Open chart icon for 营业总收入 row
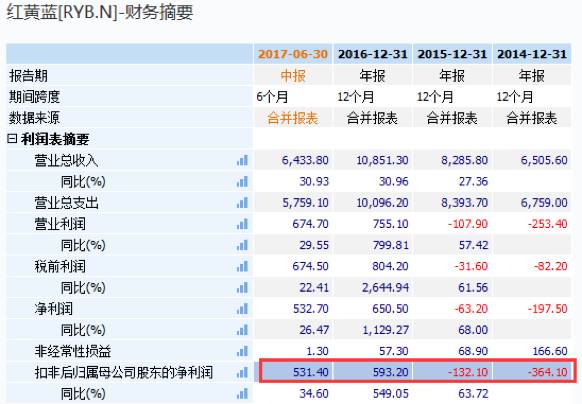 (x=242, y=160)
